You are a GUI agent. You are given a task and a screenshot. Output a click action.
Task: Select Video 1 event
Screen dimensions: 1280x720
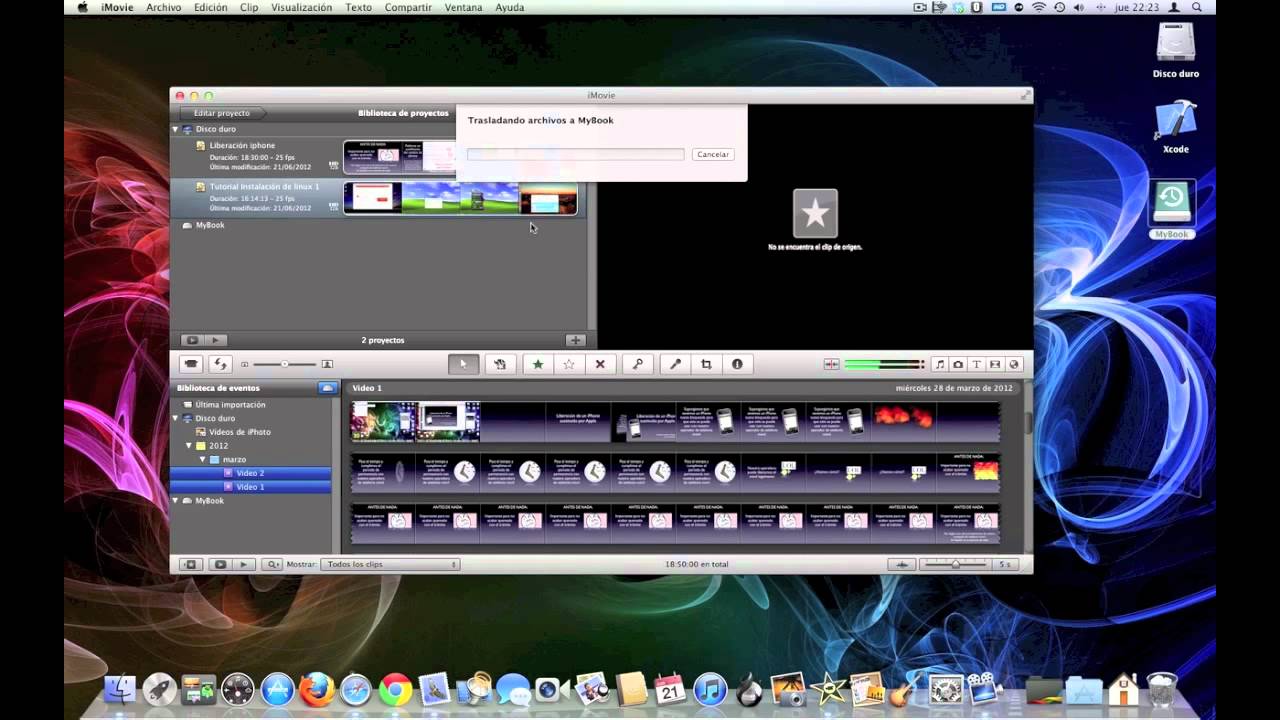250,487
